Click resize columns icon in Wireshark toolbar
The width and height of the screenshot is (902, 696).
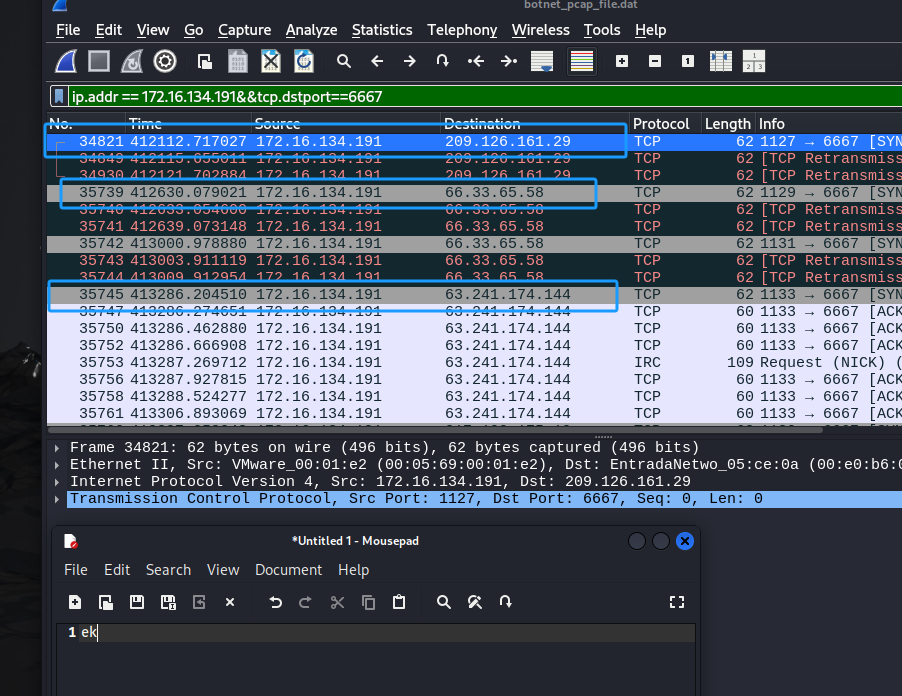coord(720,62)
